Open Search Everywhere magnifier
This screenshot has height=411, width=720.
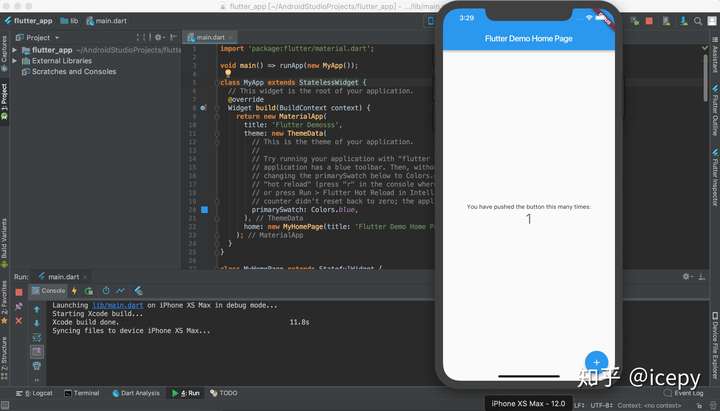tap(698, 21)
